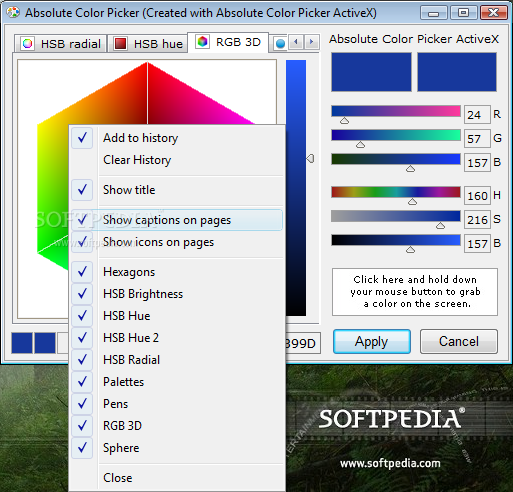Toggle the HSB Hue page option
The image size is (513, 492).
(177, 316)
